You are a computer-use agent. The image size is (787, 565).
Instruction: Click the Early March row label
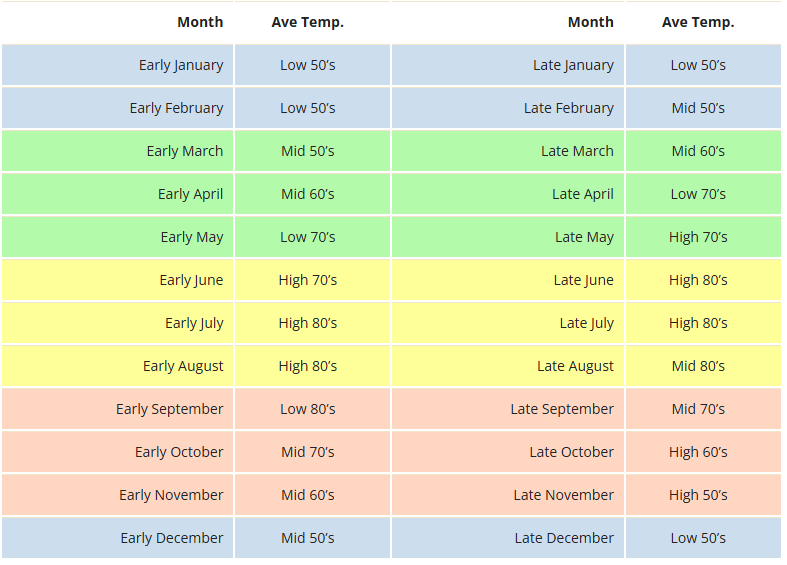[117, 151]
